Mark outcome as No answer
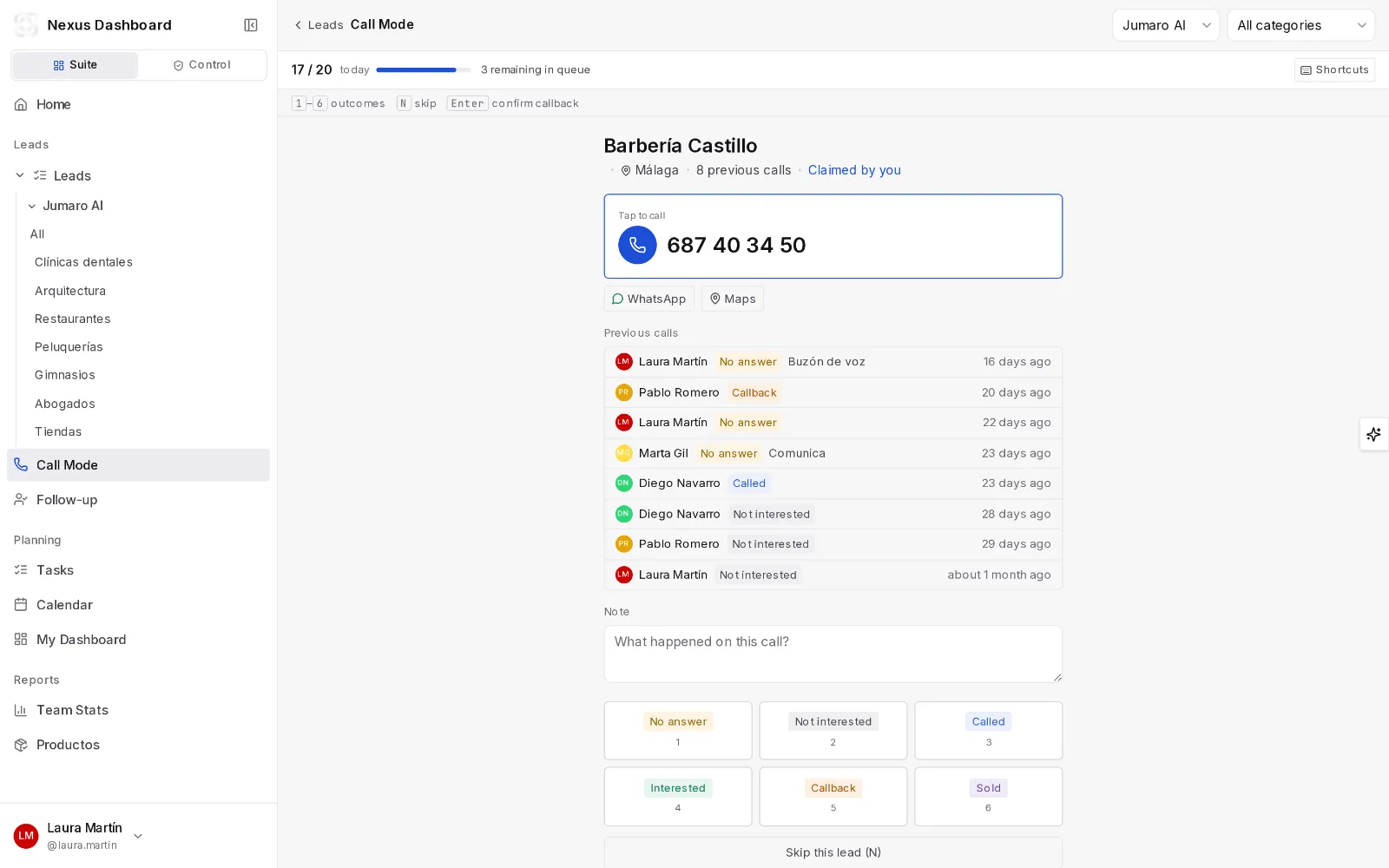 [x=678, y=731]
